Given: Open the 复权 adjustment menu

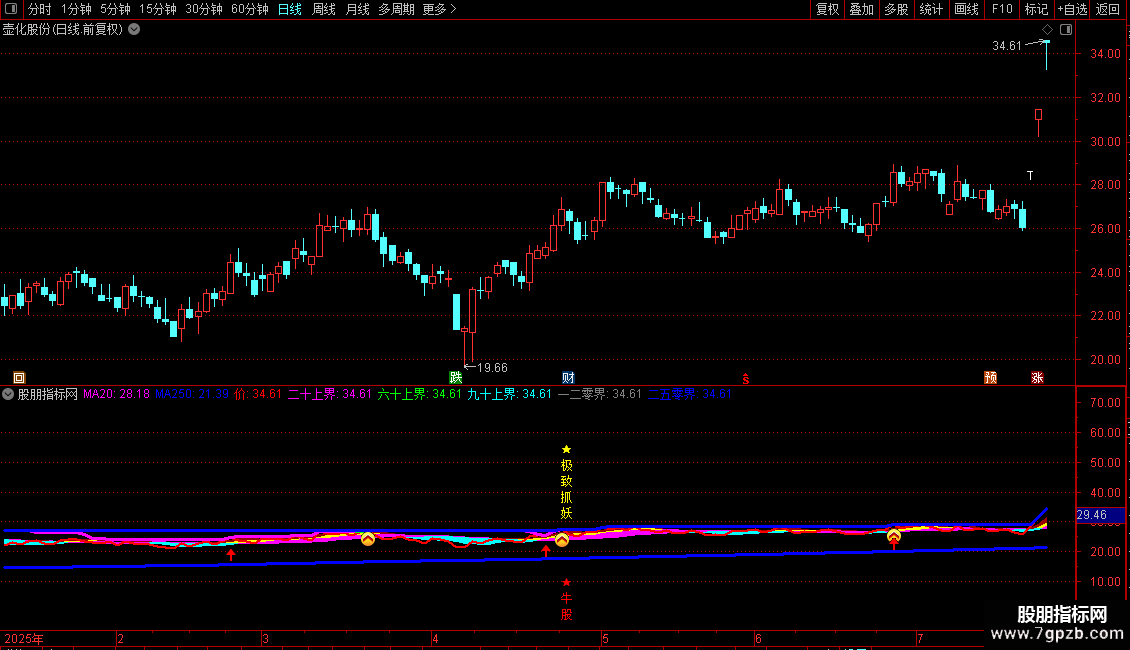Looking at the screenshot, I should pos(827,9).
